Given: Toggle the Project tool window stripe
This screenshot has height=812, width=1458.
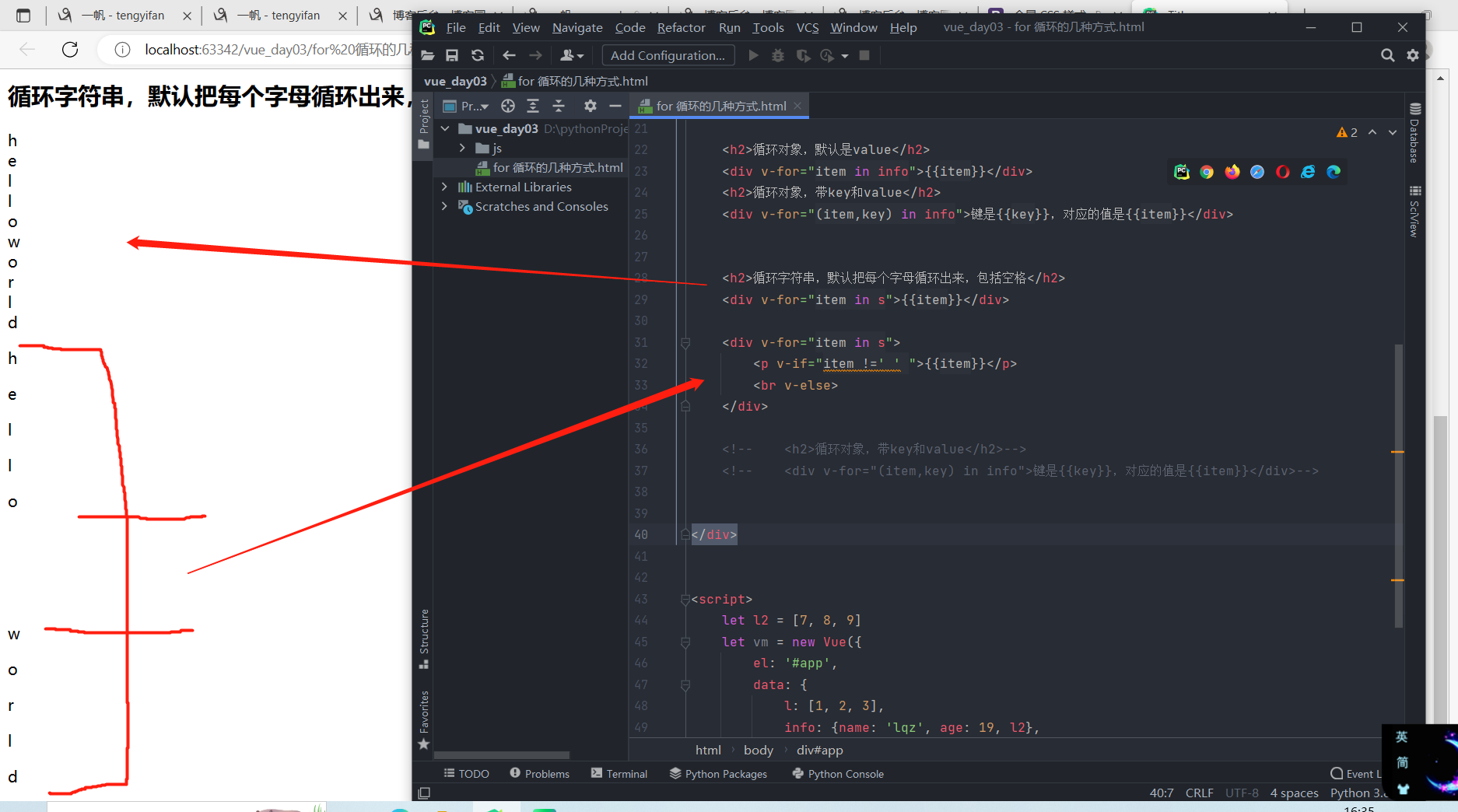Looking at the screenshot, I should (424, 124).
